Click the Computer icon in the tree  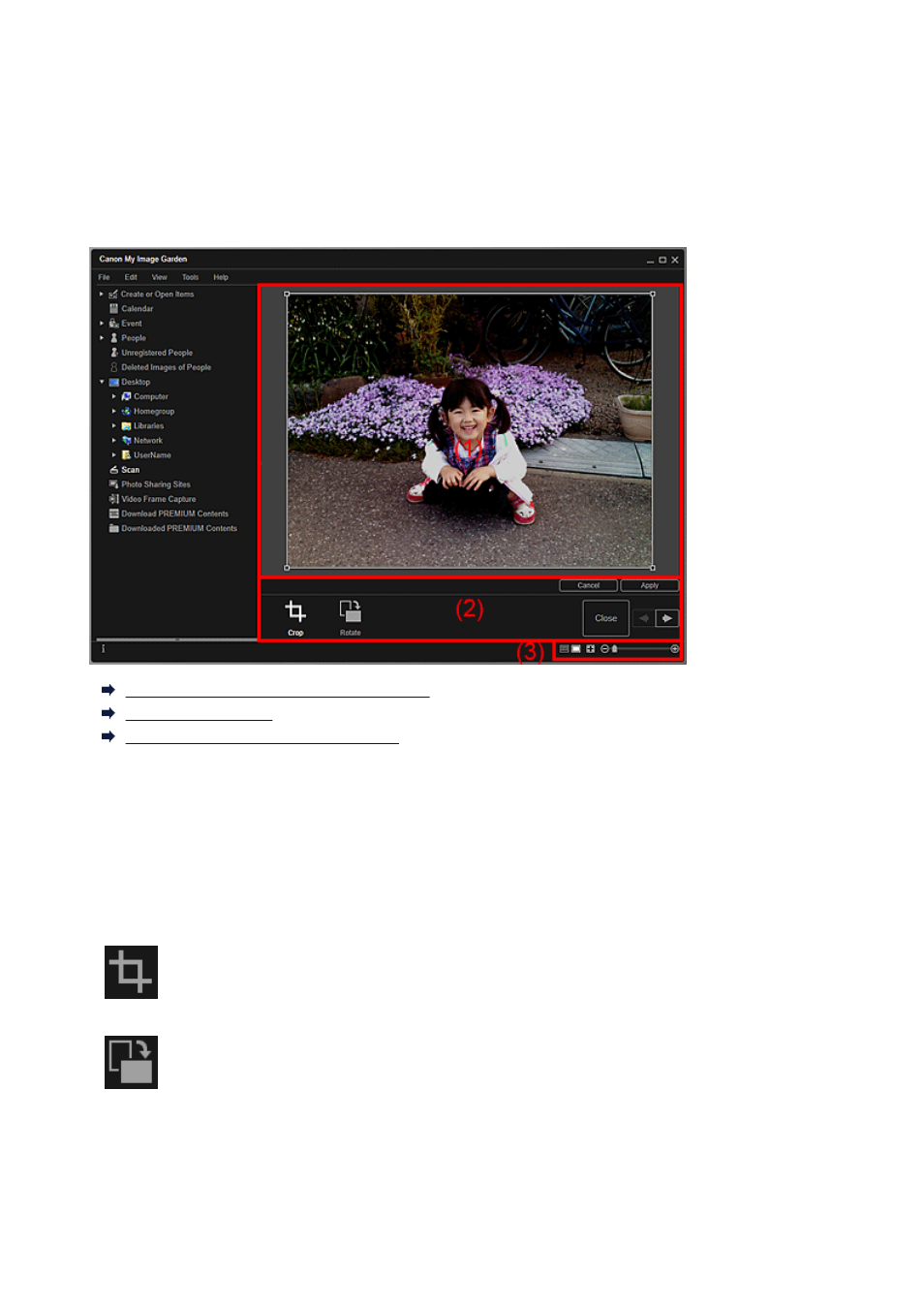pos(126,396)
